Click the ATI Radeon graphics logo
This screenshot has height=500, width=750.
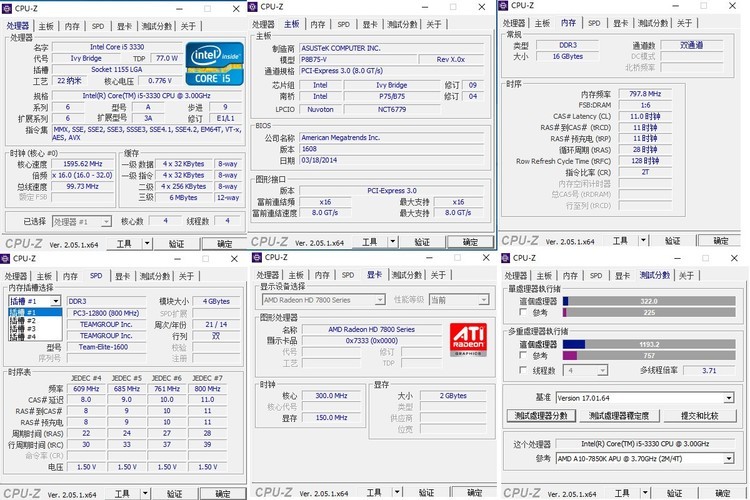click(x=468, y=339)
